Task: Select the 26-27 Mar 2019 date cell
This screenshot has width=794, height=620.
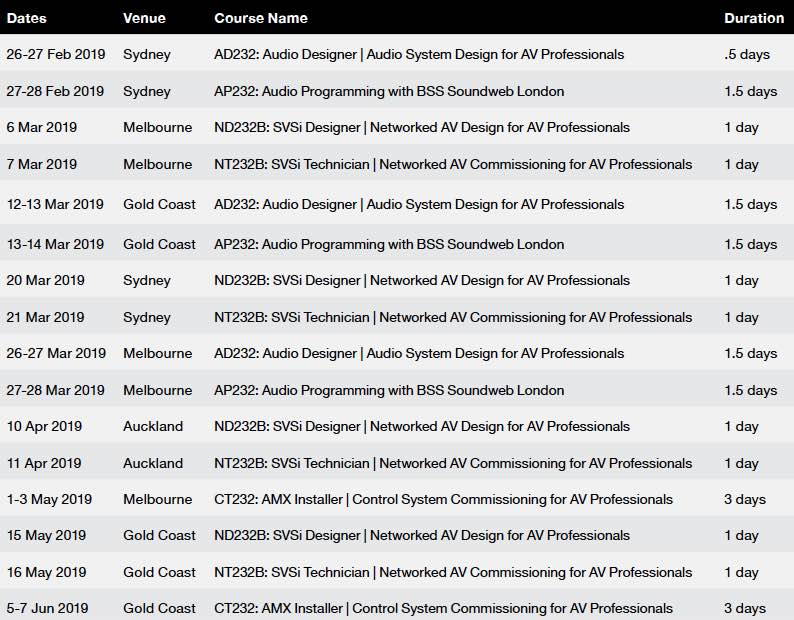Action: 56,353
